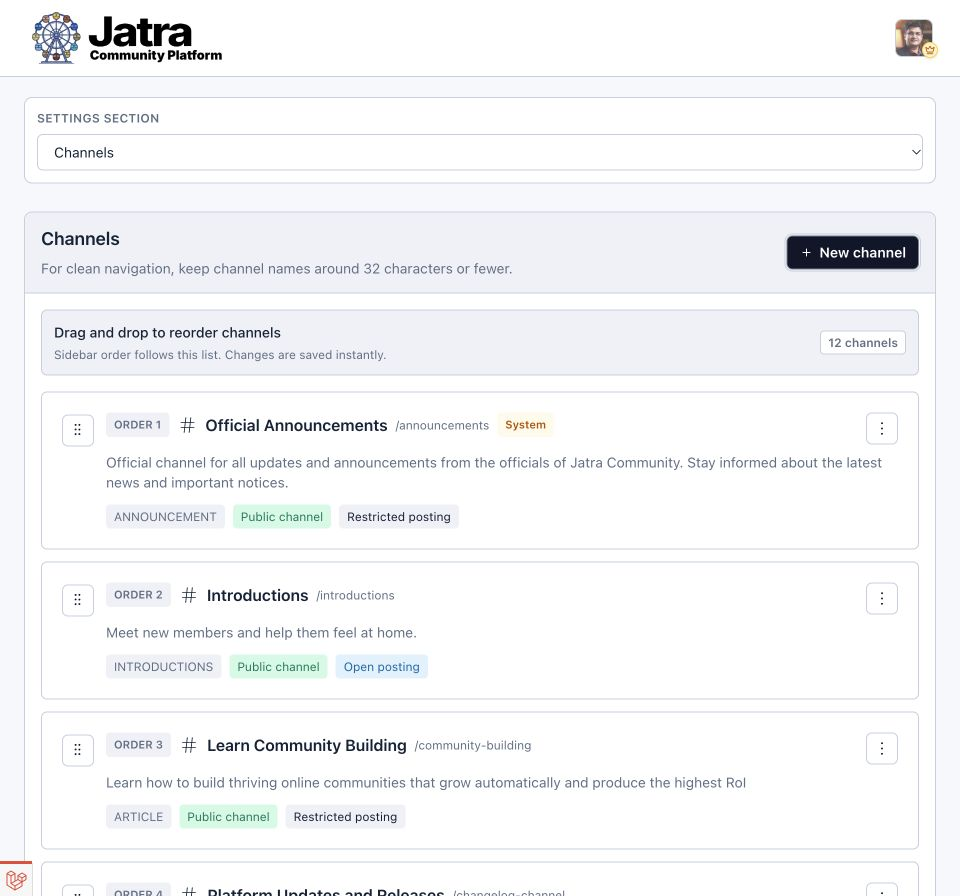Click the ORDER 3 badge
Image resolution: width=960 pixels, height=896 pixels.
(x=138, y=745)
